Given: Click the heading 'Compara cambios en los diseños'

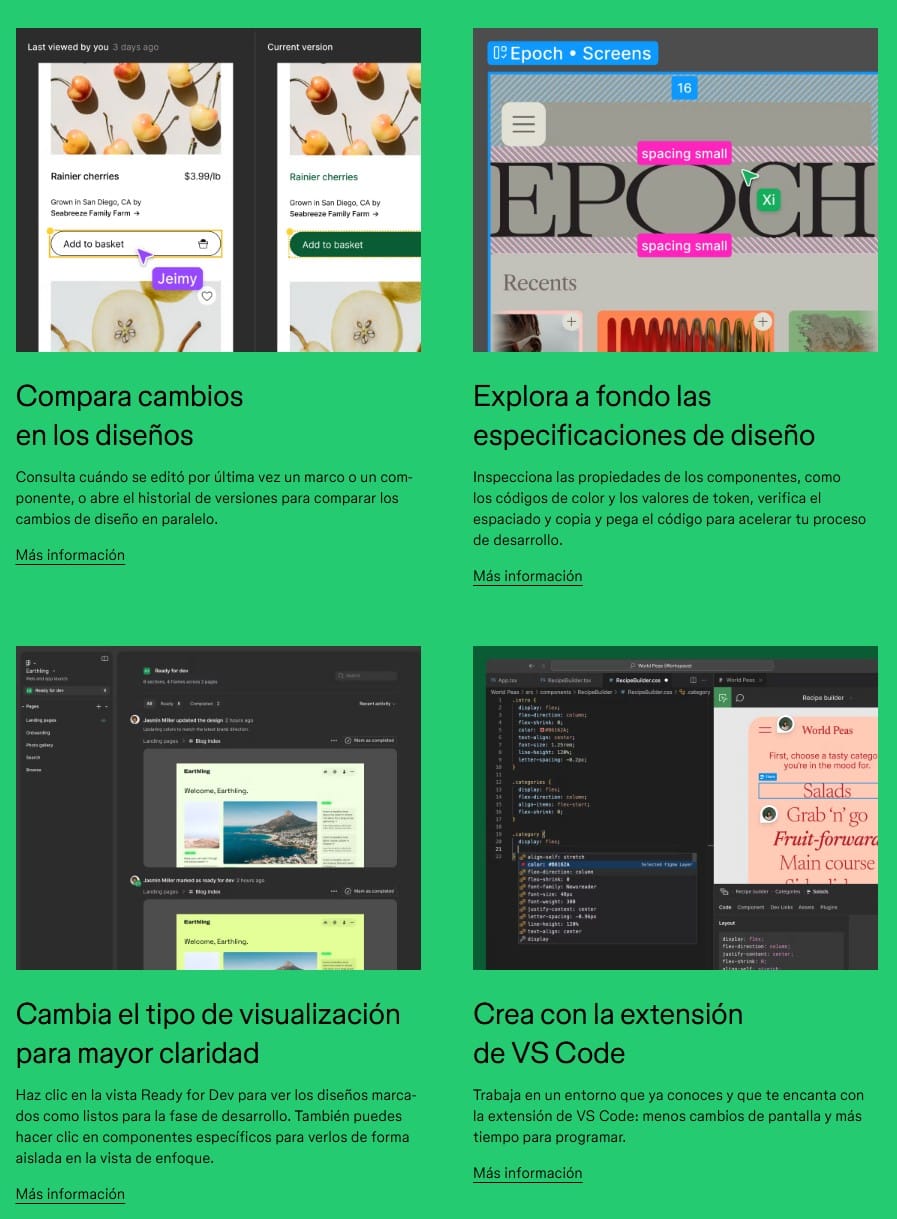Looking at the screenshot, I should [x=130, y=415].
